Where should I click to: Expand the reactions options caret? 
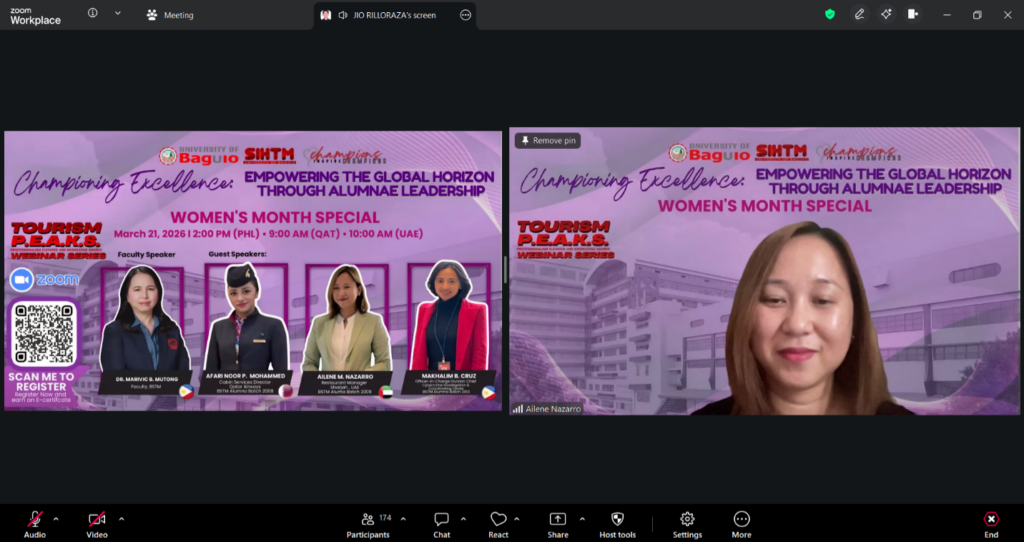pos(517,519)
